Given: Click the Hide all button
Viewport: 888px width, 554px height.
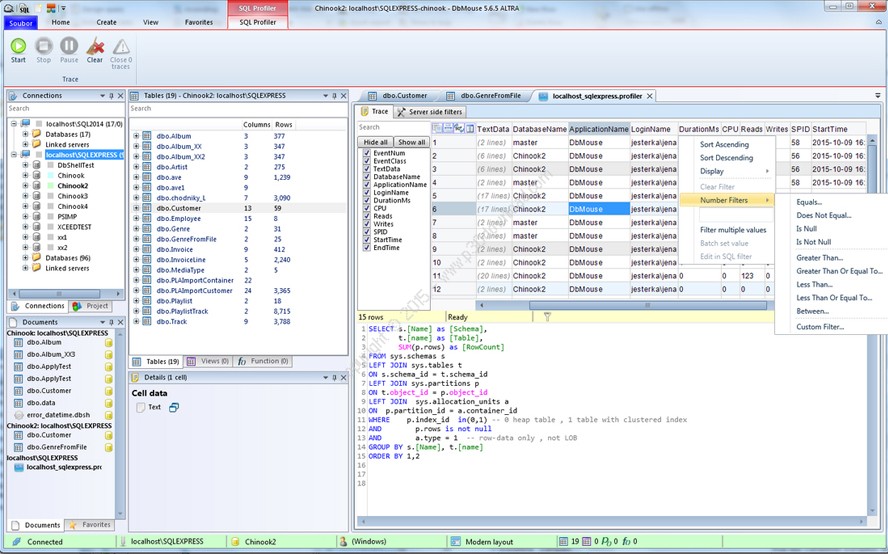Looking at the screenshot, I should pyautogui.click(x=375, y=142).
